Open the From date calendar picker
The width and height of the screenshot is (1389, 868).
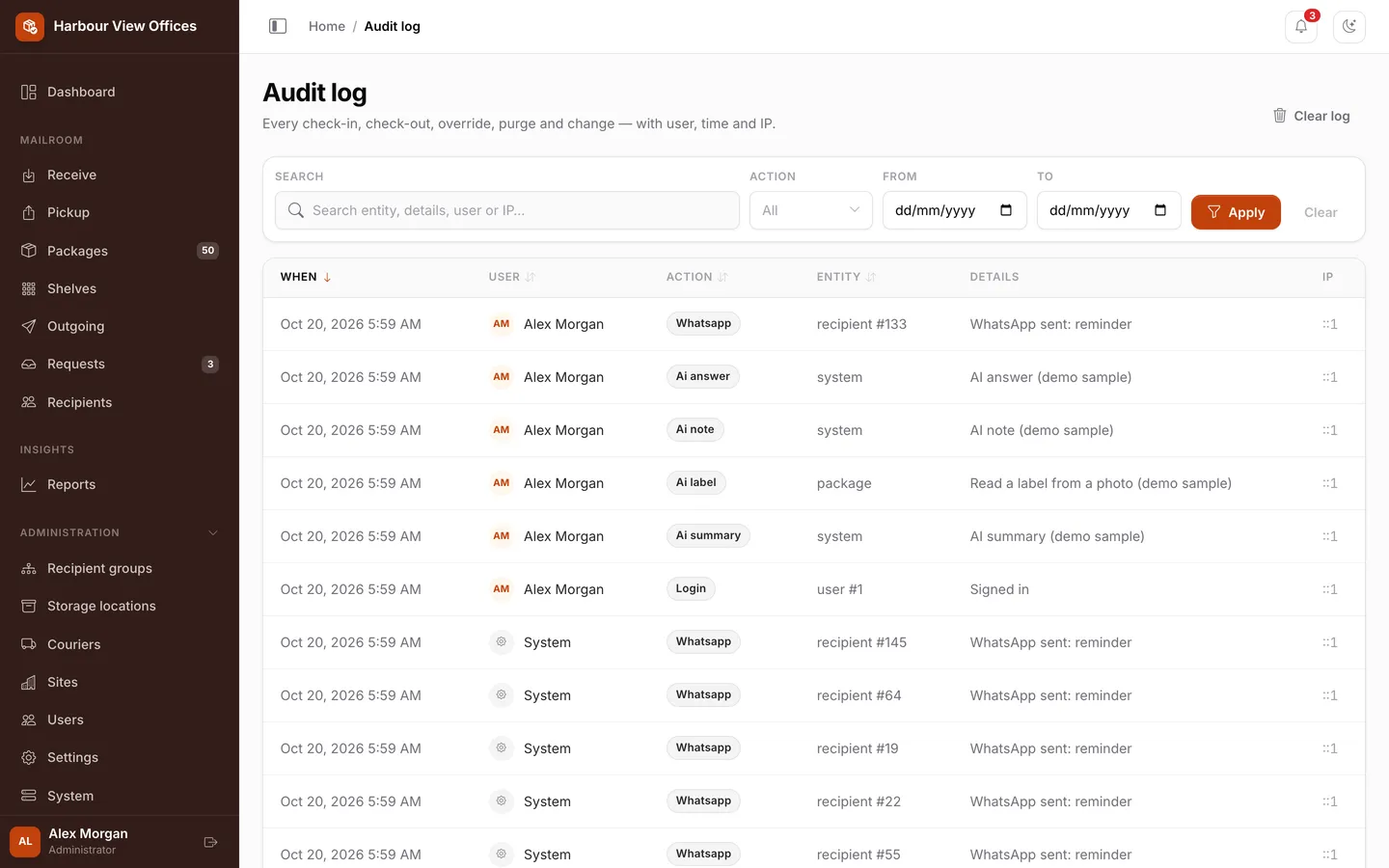1006,210
